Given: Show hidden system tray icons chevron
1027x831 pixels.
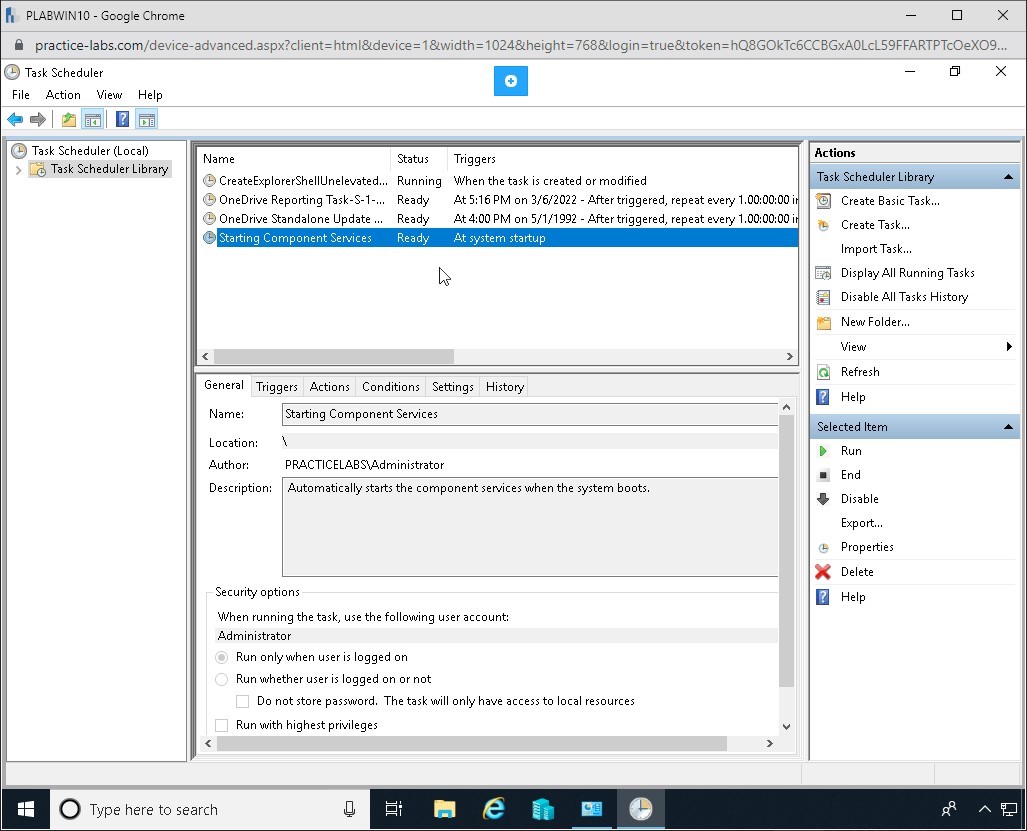Looking at the screenshot, I should (x=984, y=810).
